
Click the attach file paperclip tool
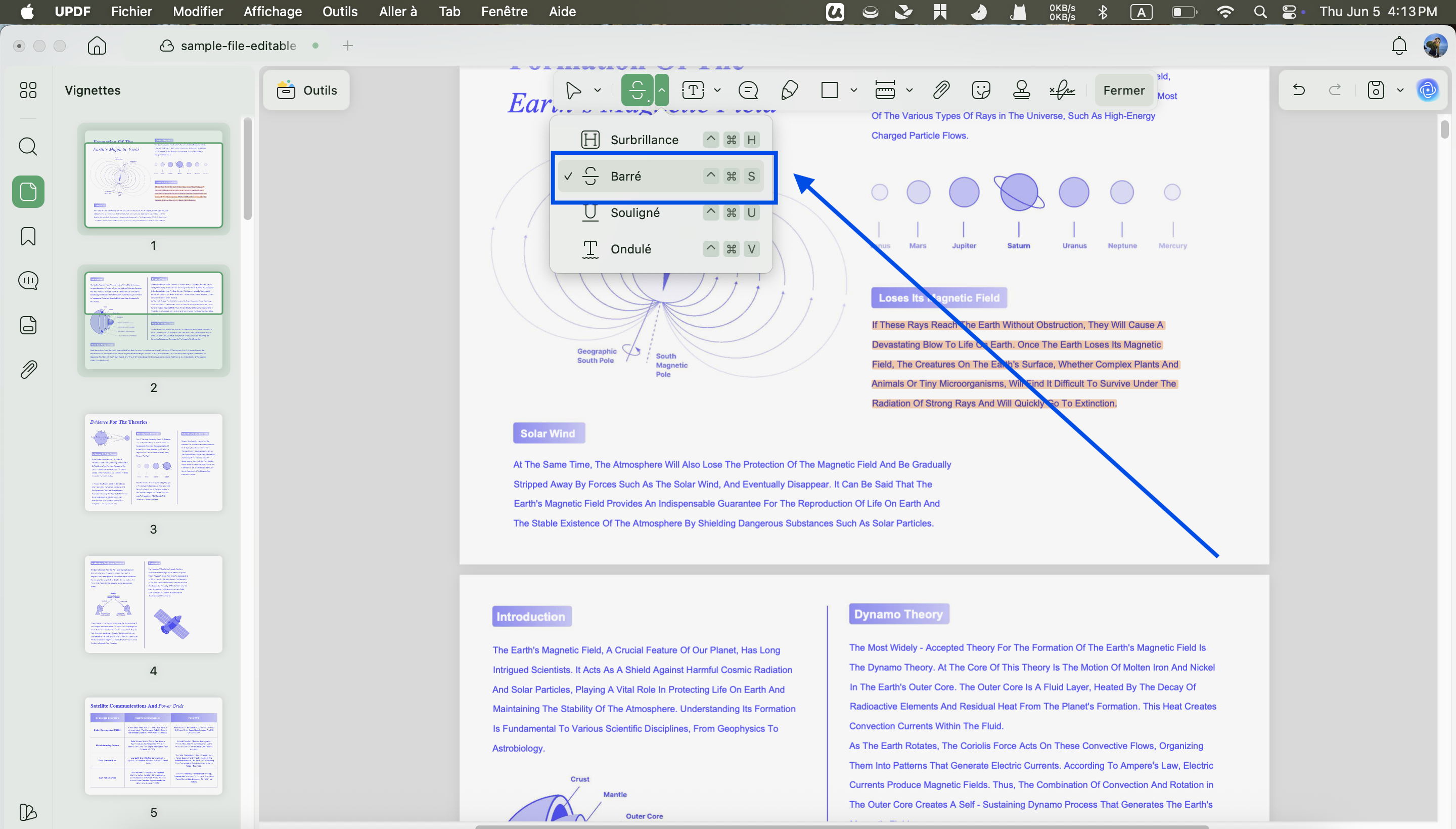[x=941, y=90]
